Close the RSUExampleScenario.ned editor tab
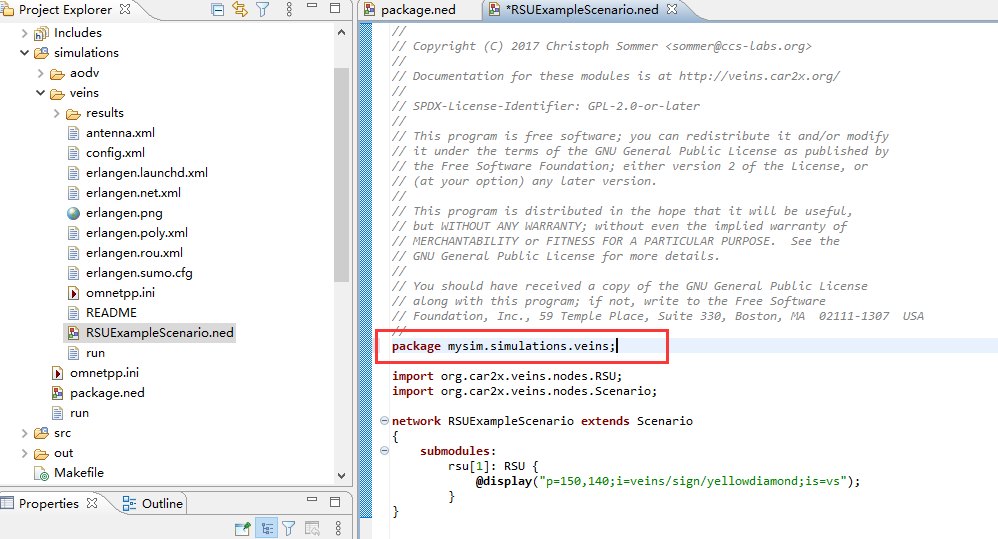Screen dimensions: 998x539 point(672,9)
